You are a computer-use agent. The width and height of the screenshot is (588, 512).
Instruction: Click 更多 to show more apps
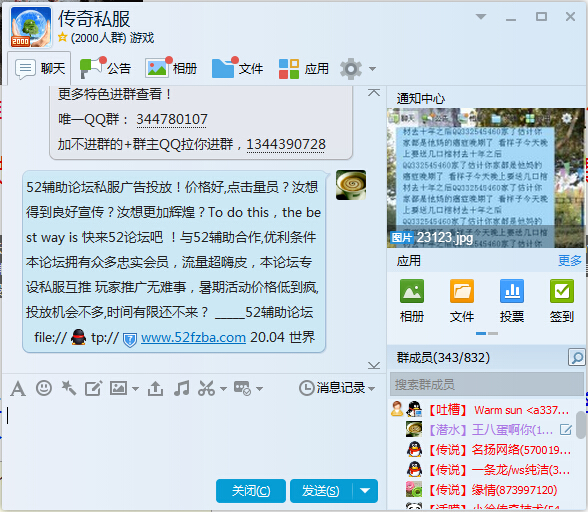[x=569, y=261]
